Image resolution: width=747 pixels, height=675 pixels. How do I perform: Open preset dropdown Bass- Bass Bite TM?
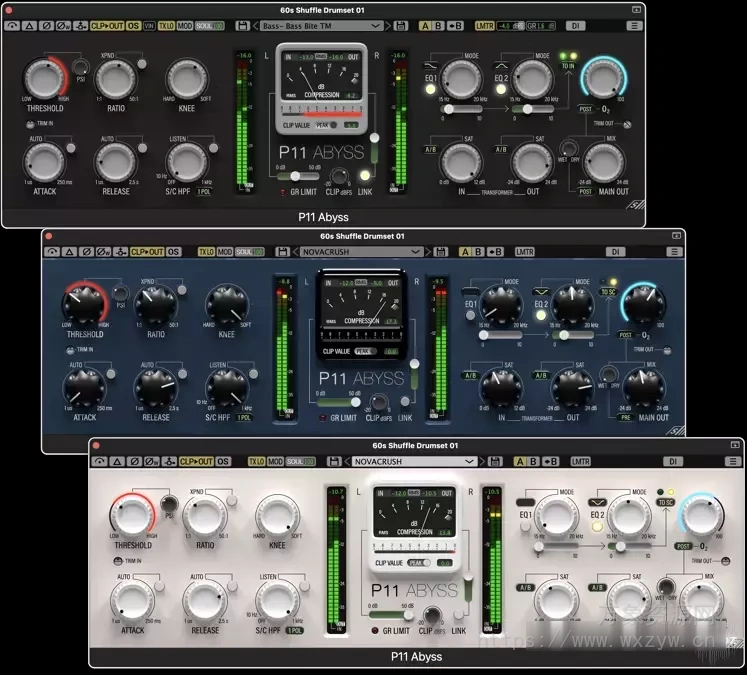tap(322, 26)
